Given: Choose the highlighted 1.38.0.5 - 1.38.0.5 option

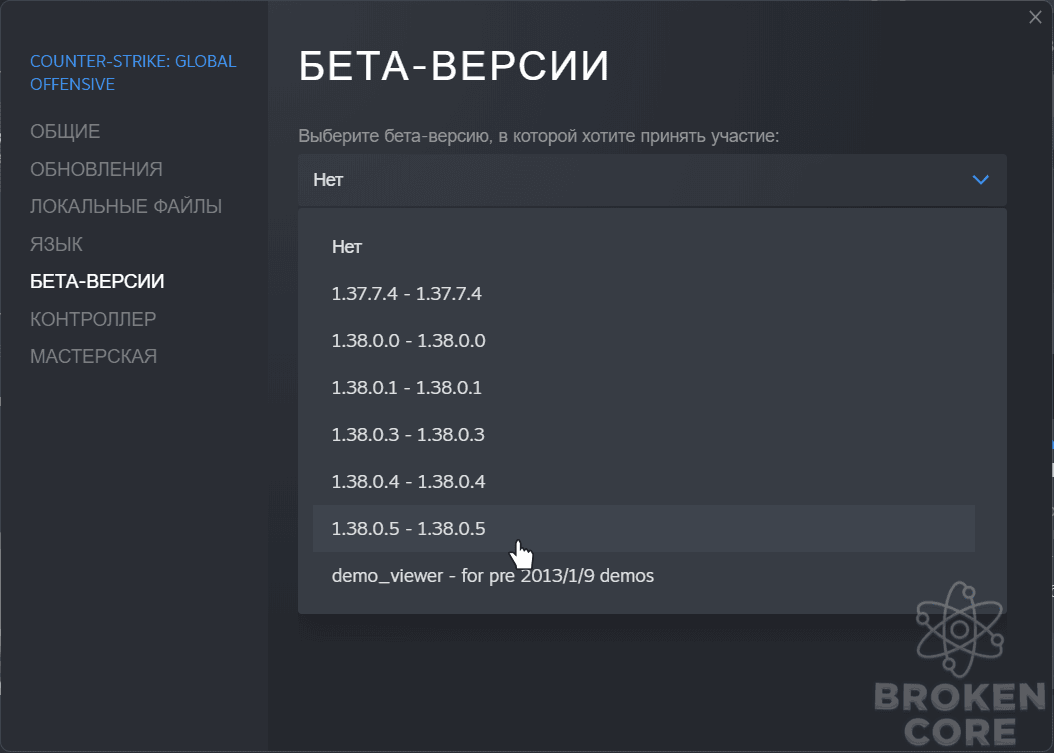Looking at the screenshot, I should point(644,529).
